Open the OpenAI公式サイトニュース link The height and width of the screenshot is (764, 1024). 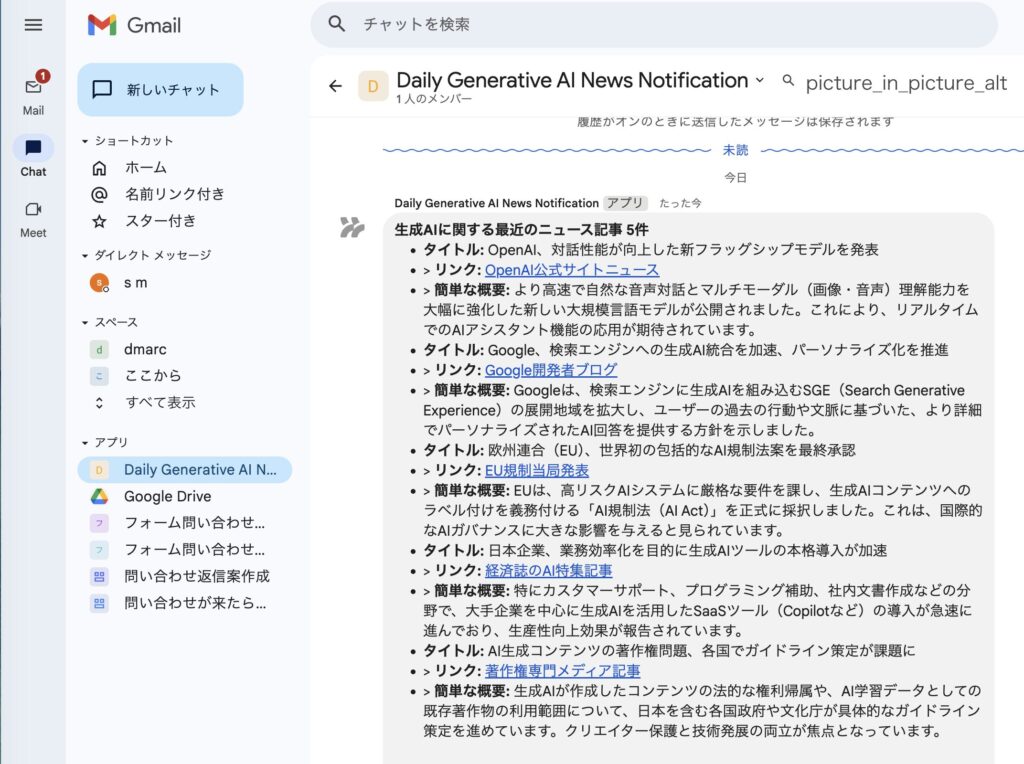(x=572, y=270)
